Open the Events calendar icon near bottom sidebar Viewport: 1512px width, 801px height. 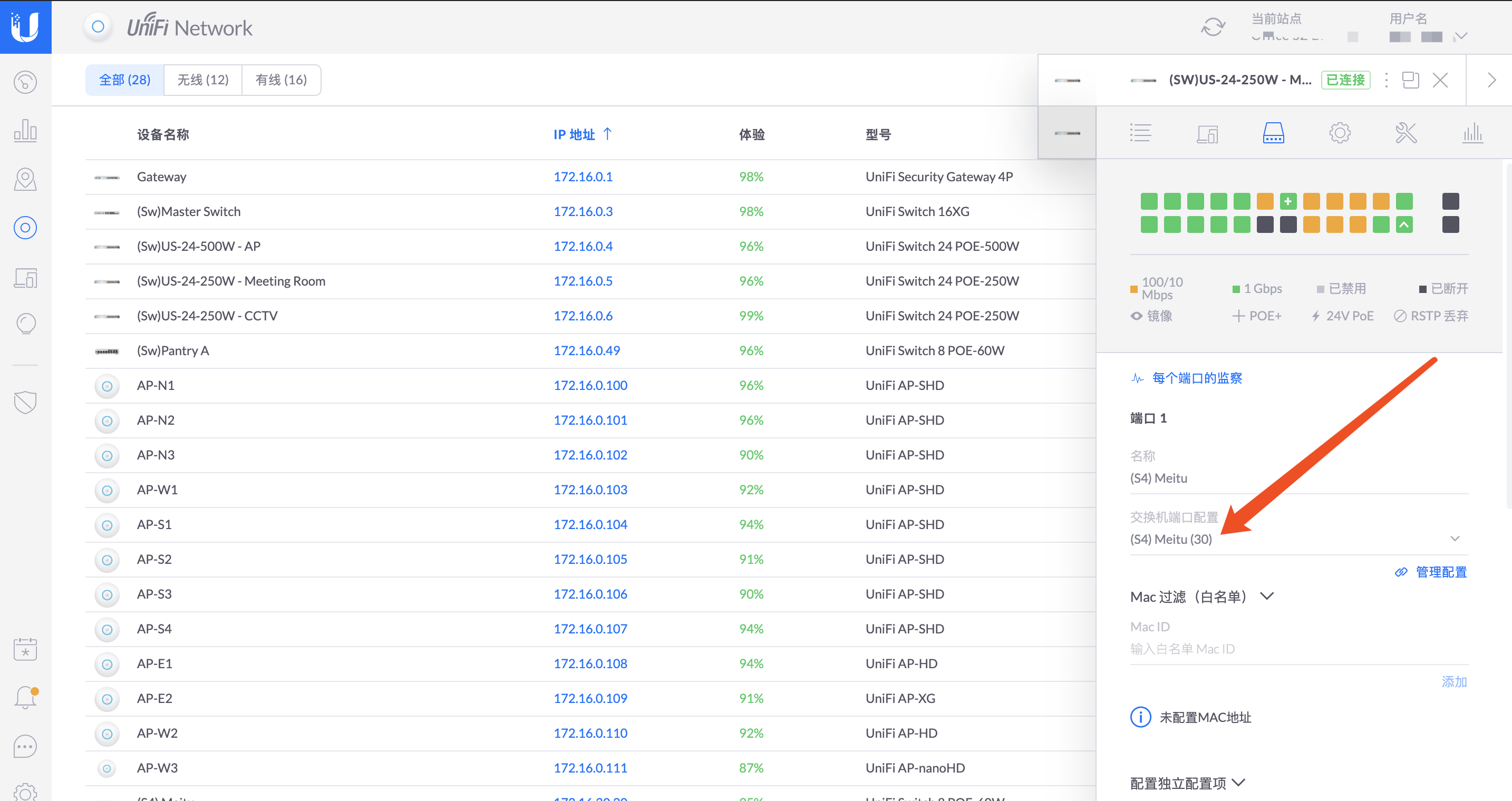(25, 649)
